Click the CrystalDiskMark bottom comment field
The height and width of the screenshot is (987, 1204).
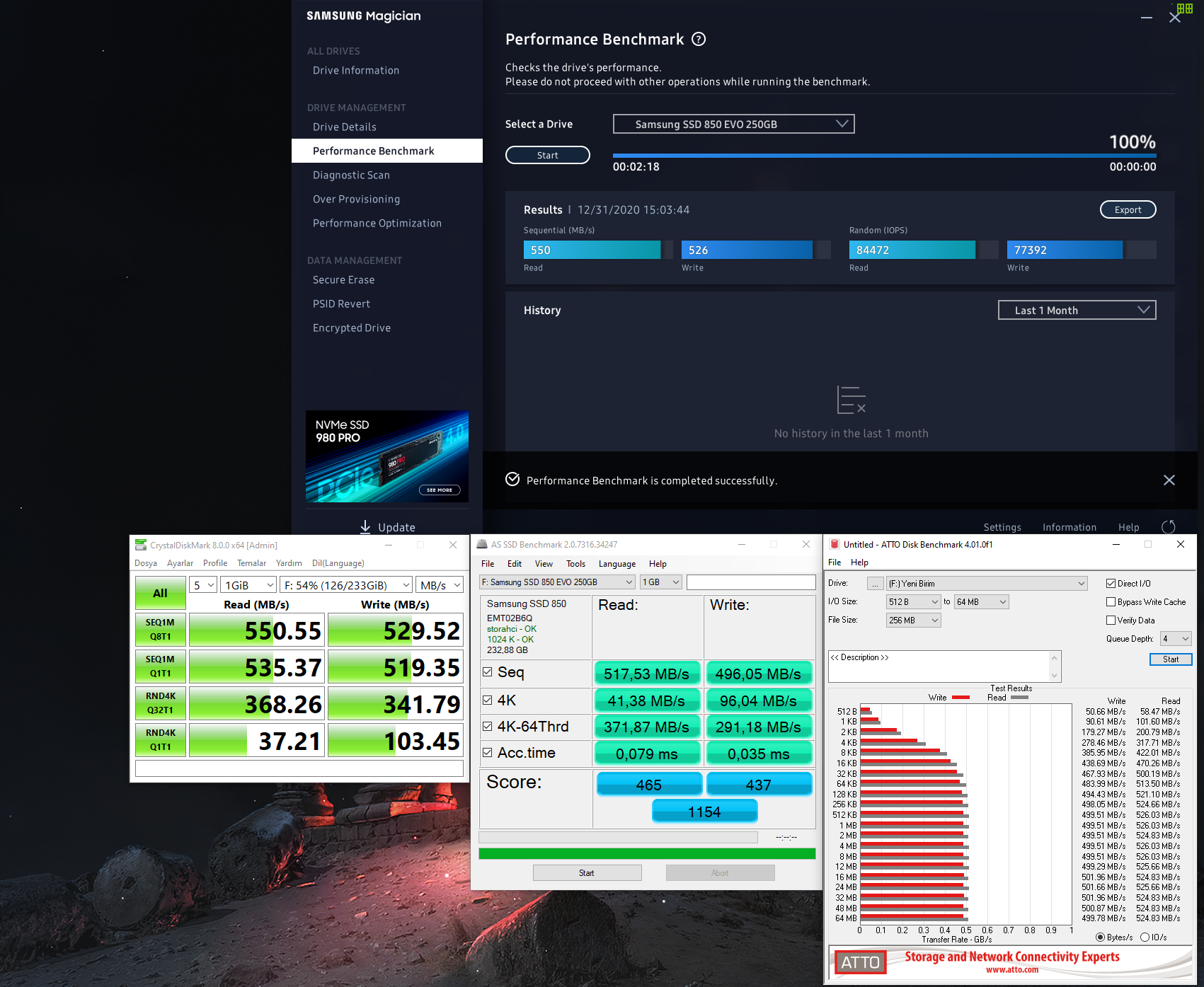[x=299, y=768]
